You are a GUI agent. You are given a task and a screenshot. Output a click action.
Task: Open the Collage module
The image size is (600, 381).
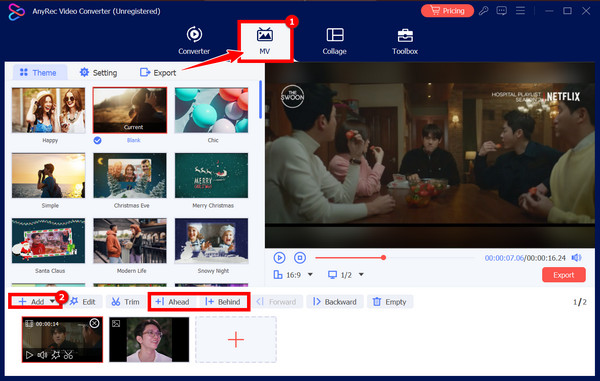click(x=334, y=41)
